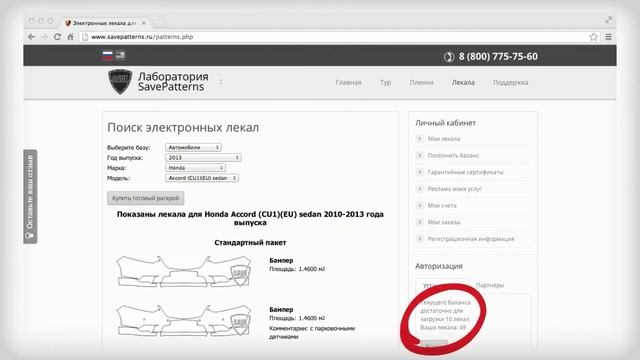640x360 pixels.
Task: Click the Показаны лекала для Honda Accord text
Action: click(x=250, y=218)
